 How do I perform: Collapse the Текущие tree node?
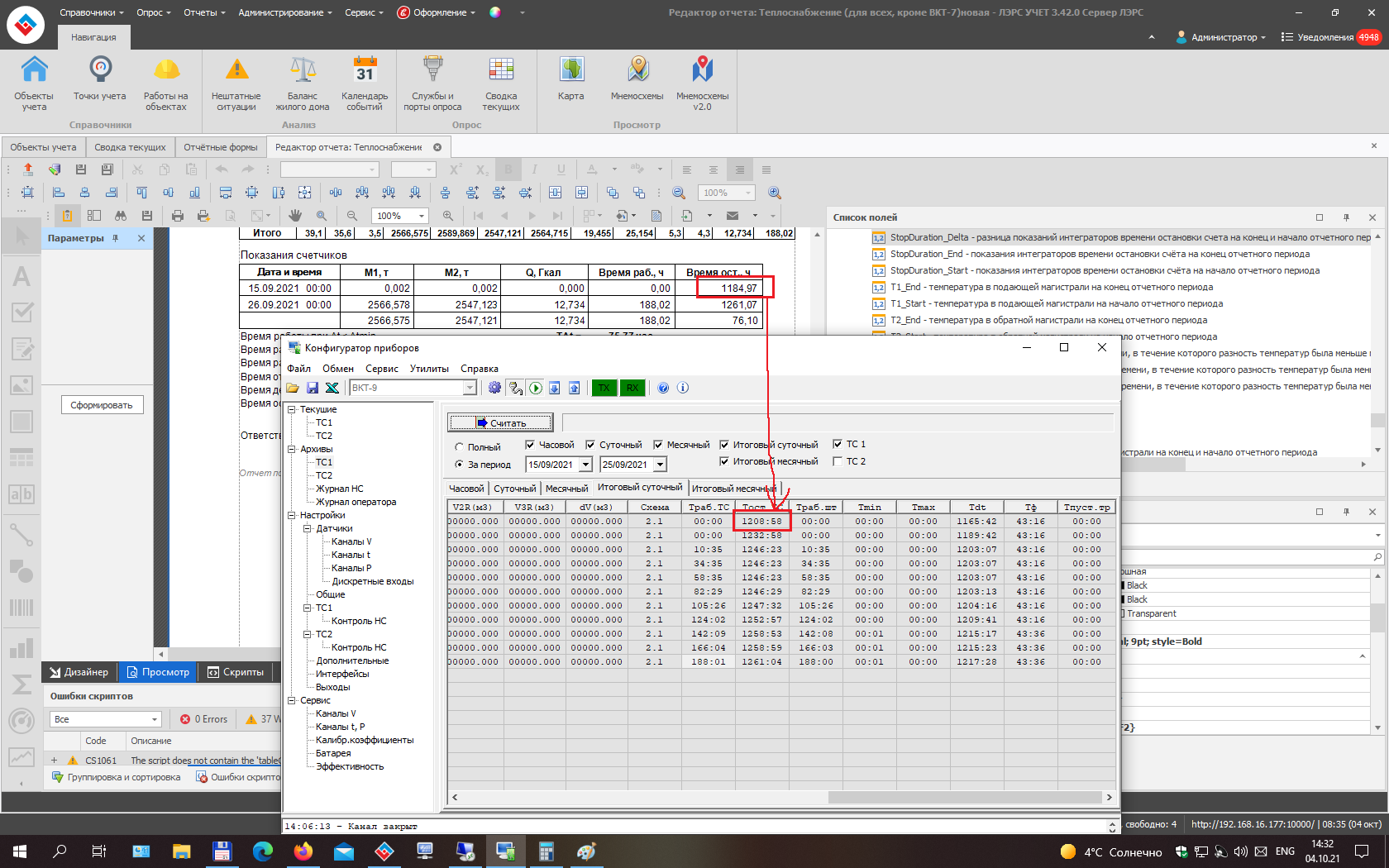pyautogui.click(x=292, y=409)
